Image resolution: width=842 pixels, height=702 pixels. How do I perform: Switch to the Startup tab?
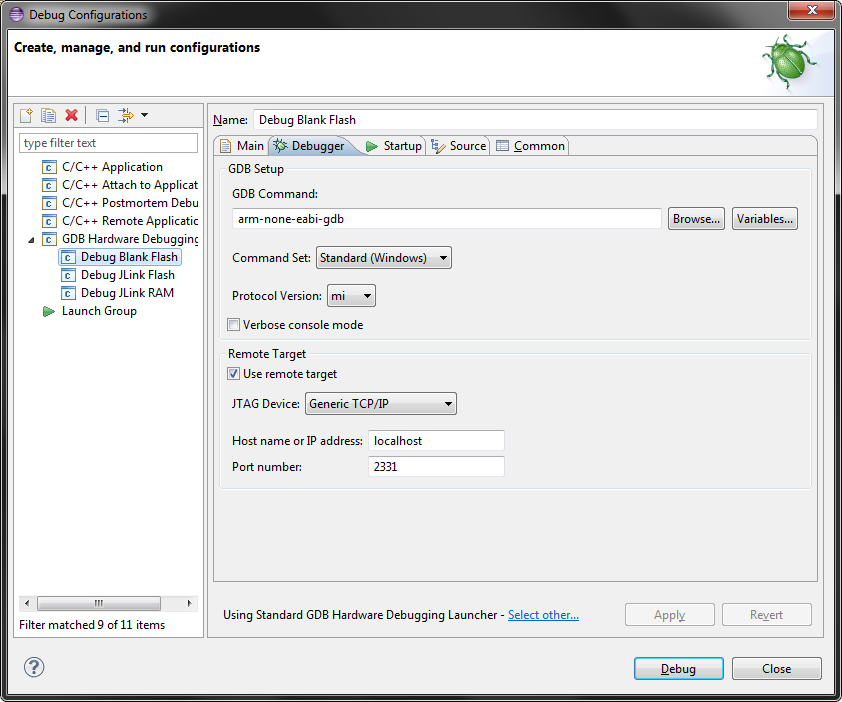click(396, 145)
